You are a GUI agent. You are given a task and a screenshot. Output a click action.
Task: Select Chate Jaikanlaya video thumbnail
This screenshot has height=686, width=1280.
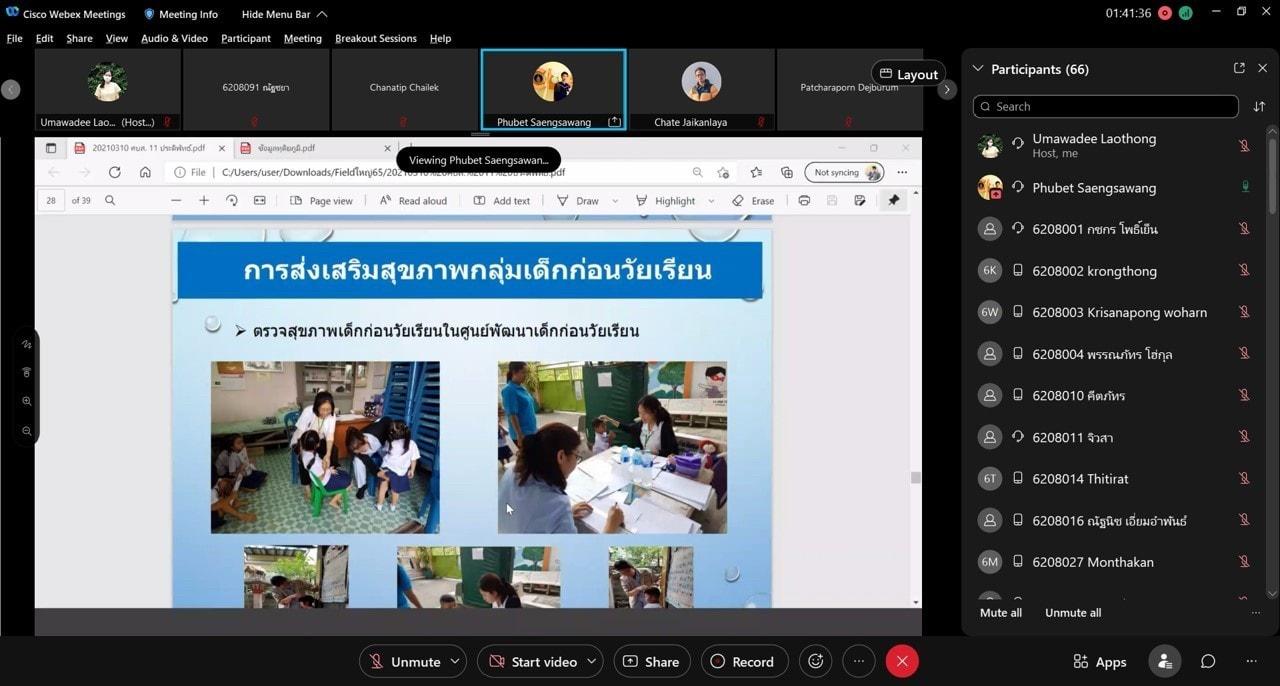702,89
